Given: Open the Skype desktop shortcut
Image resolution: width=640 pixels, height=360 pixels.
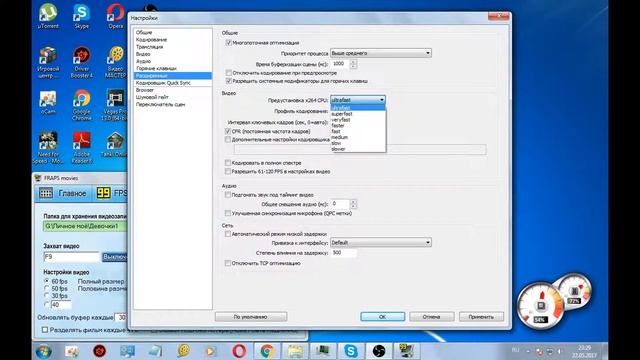Looking at the screenshot, I should [81, 16].
